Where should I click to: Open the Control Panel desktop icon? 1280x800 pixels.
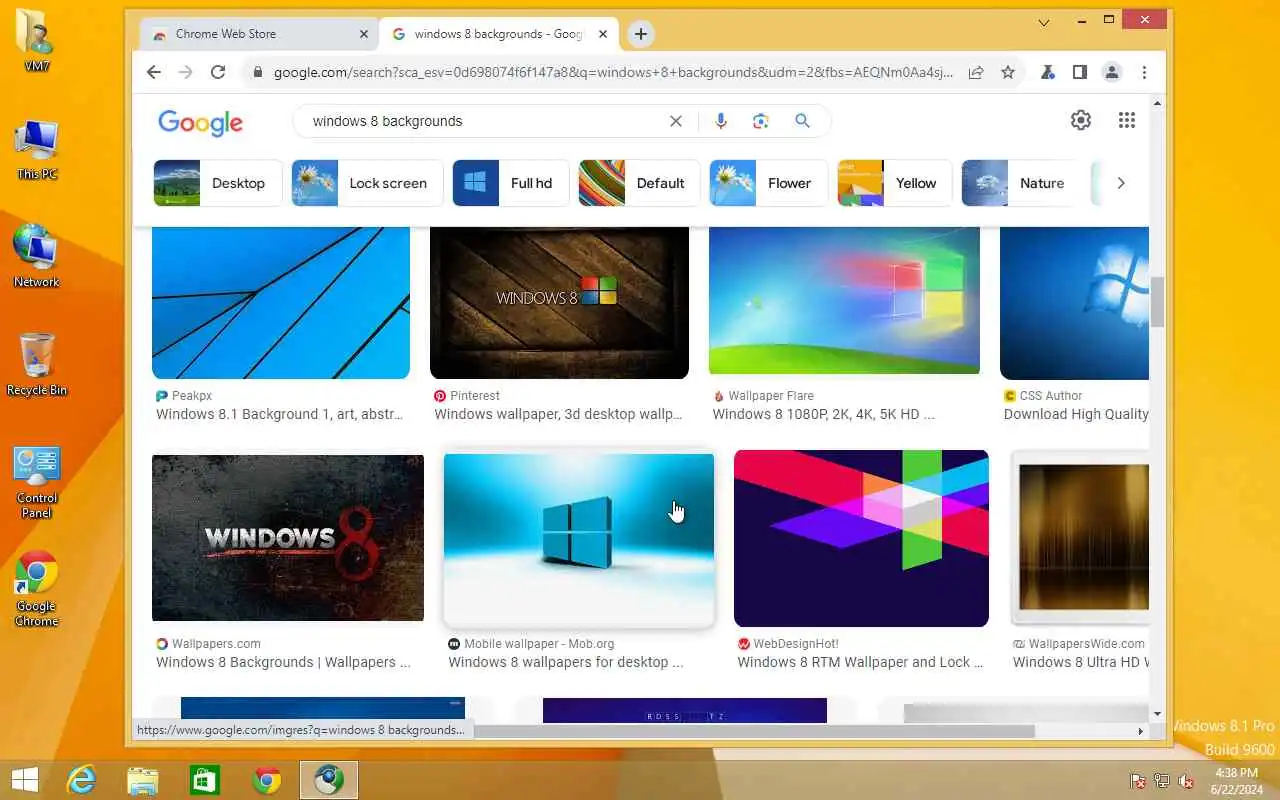coord(37,481)
